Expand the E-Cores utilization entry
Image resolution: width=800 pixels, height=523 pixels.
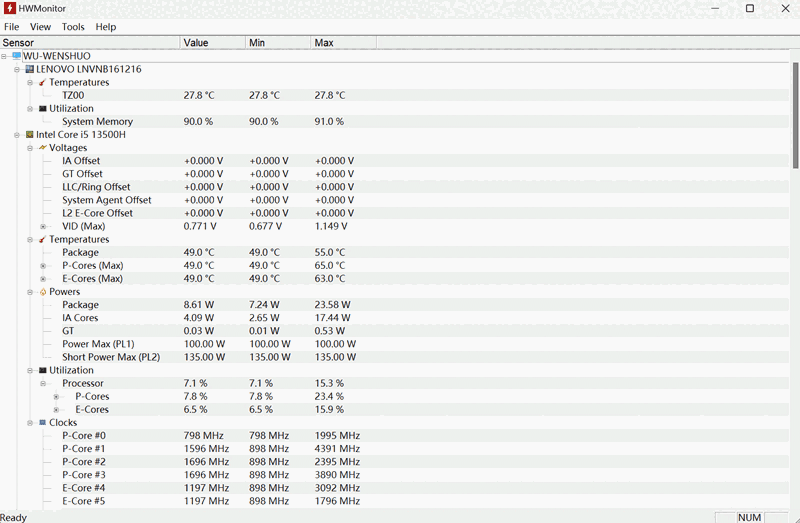coord(56,410)
